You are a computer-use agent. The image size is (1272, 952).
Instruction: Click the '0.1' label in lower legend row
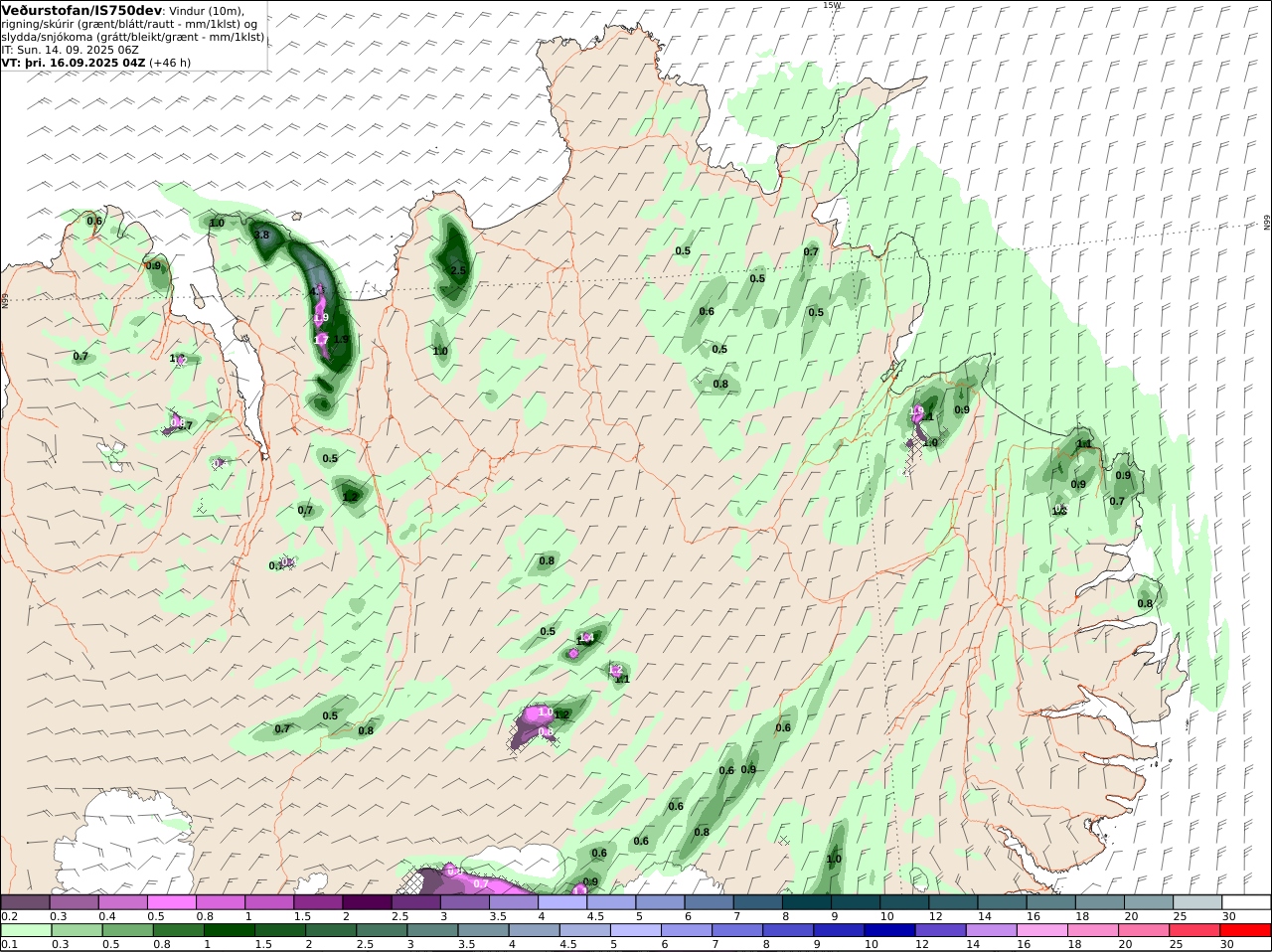point(9,944)
